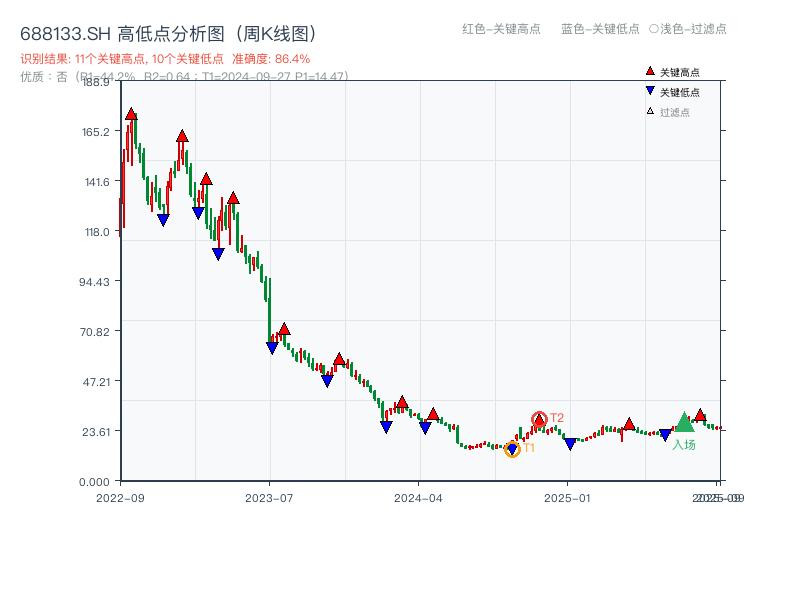Select the rightmost red high-point triangle

700,416
